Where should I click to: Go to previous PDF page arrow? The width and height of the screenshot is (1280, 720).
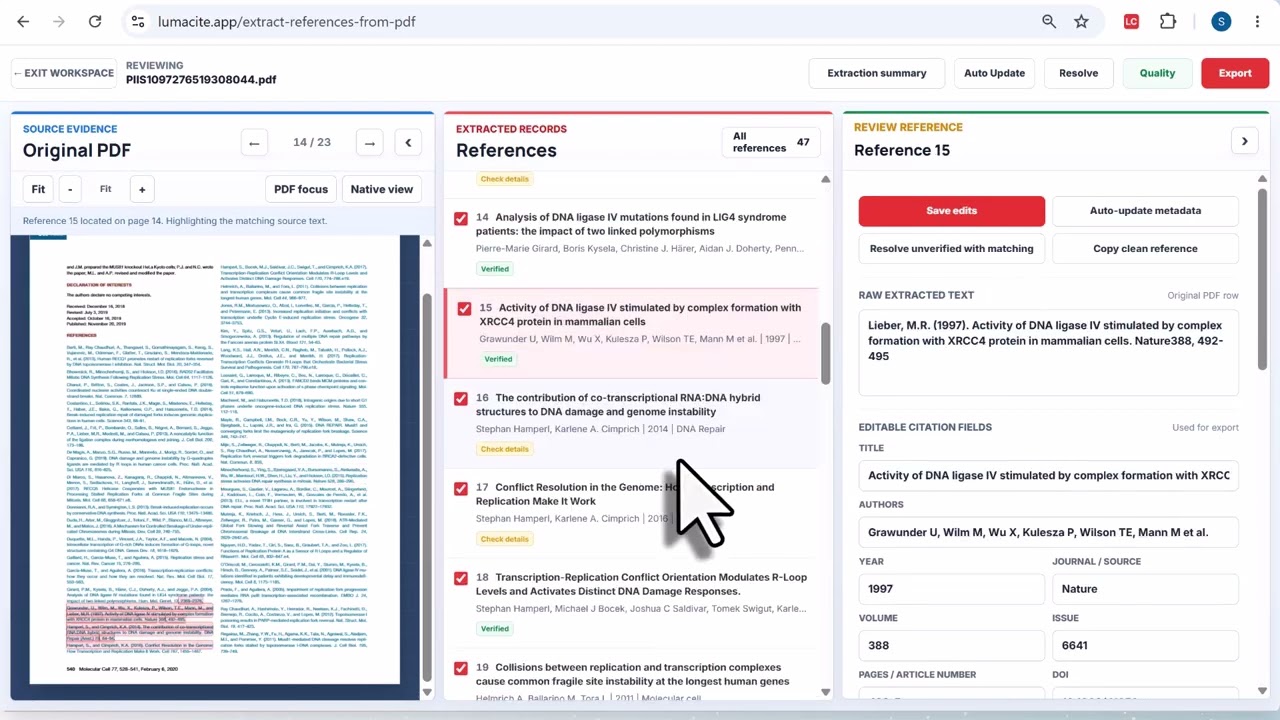click(x=254, y=143)
